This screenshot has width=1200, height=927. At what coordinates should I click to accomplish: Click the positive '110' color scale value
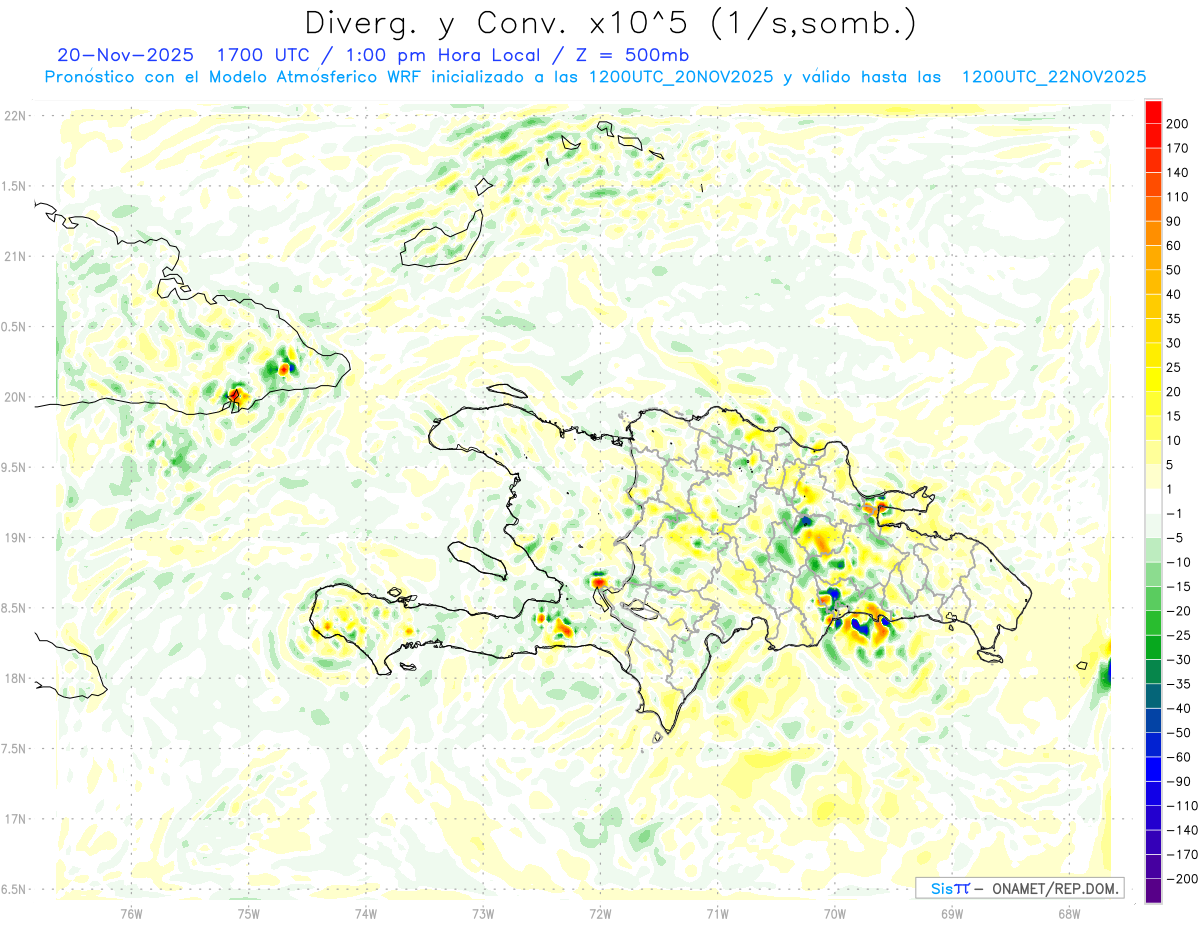[1179, 197]
